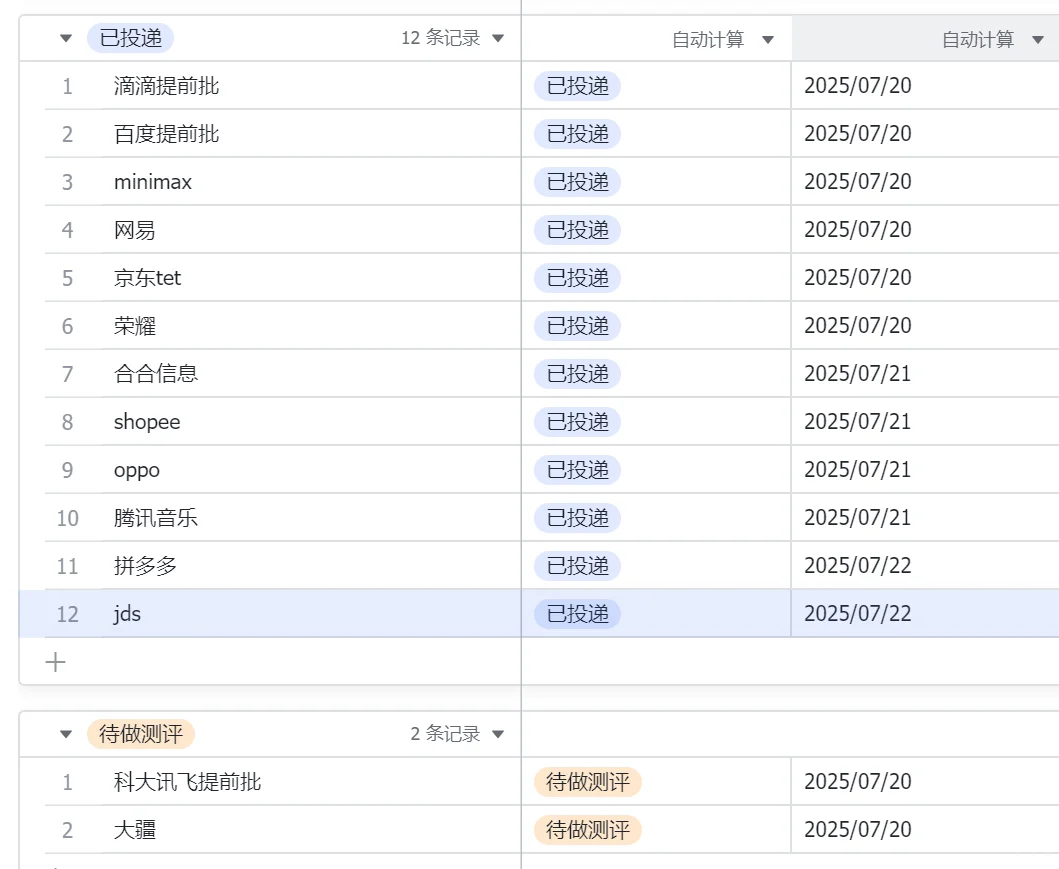
Task: Click the 待做测评 status tag in 科大讯飞提前批 row
Action: point(588,782)
